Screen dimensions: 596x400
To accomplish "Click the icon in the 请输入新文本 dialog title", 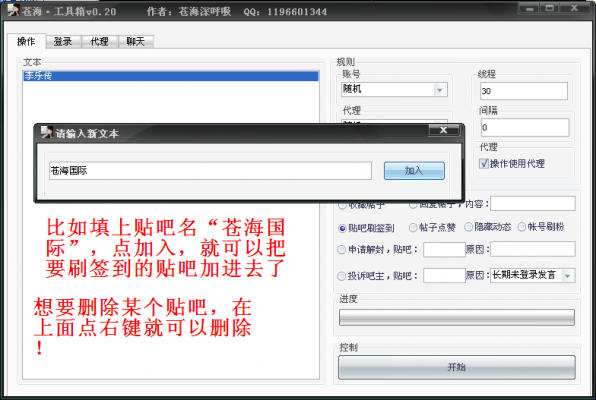I will click(x=46, y=132).
